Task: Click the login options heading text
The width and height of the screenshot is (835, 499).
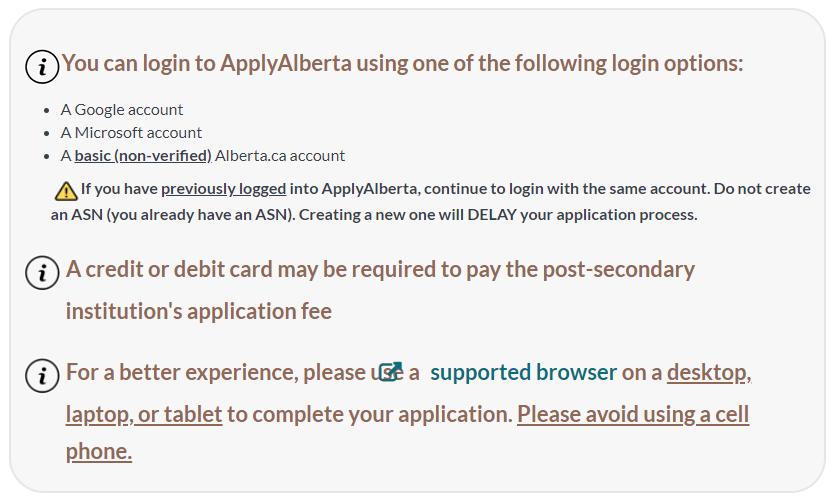Action: (402, 63)
